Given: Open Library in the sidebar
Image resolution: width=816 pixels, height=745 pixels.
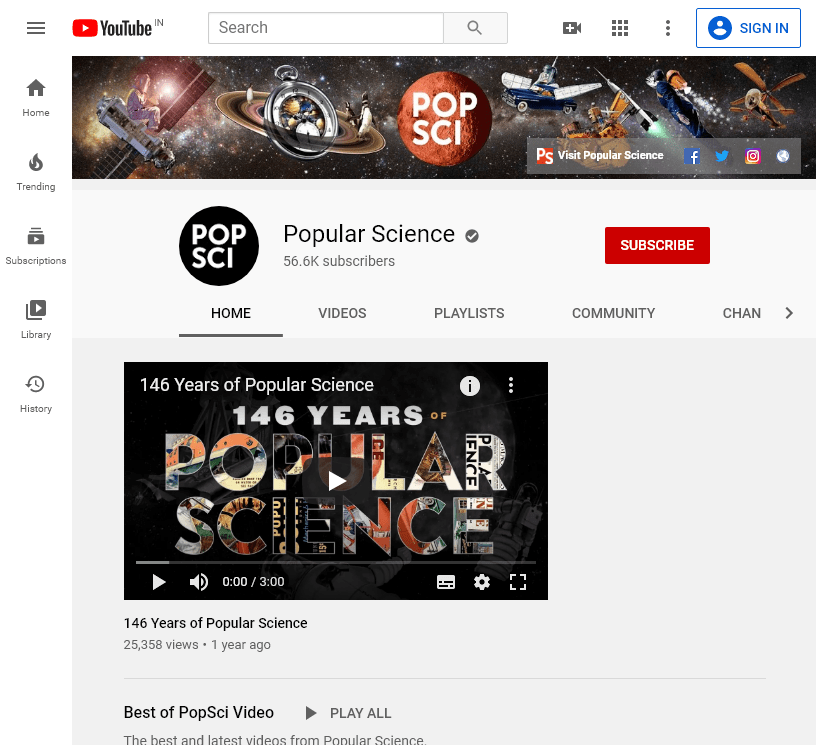Looking at the screenshot, I should [x=36, y=320].
